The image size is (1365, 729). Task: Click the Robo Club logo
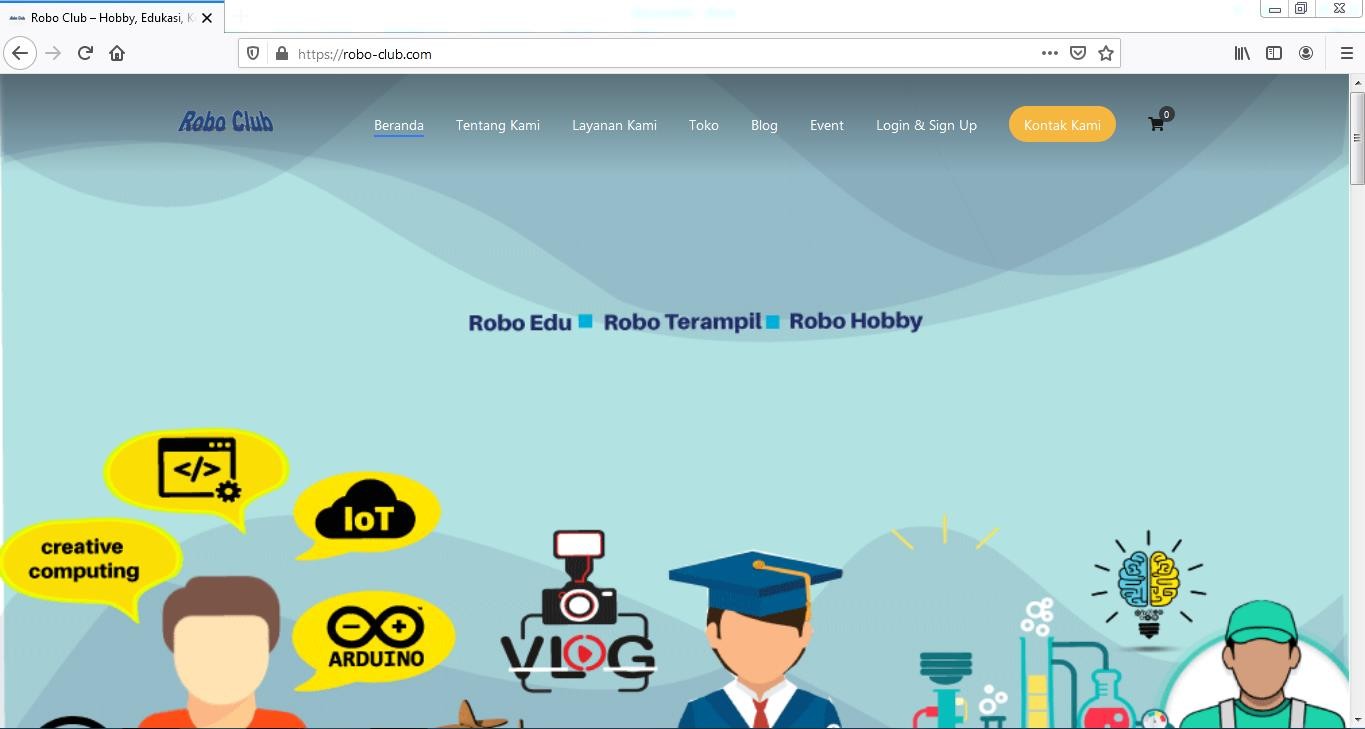click(226, 122)
